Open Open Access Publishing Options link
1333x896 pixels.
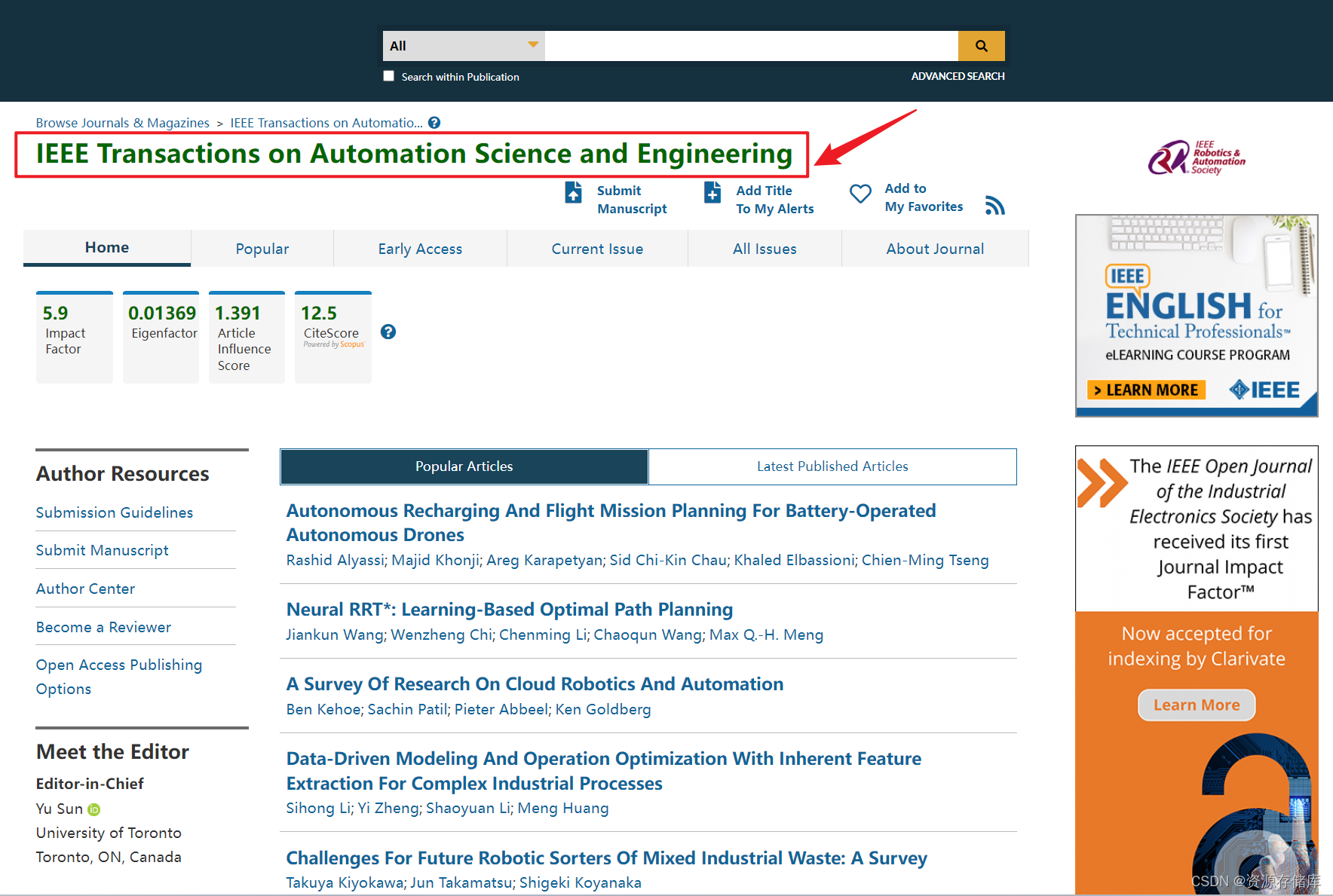[119, 677]
